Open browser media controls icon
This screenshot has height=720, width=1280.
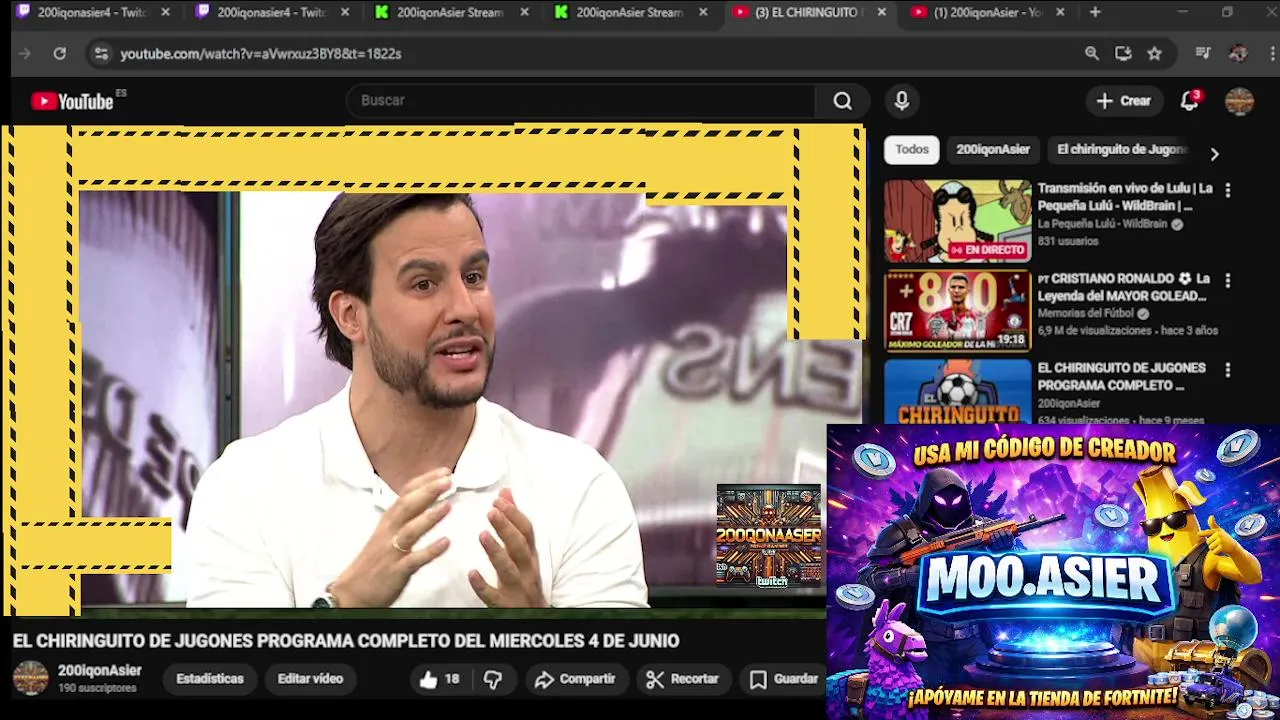coord(1203,53)
